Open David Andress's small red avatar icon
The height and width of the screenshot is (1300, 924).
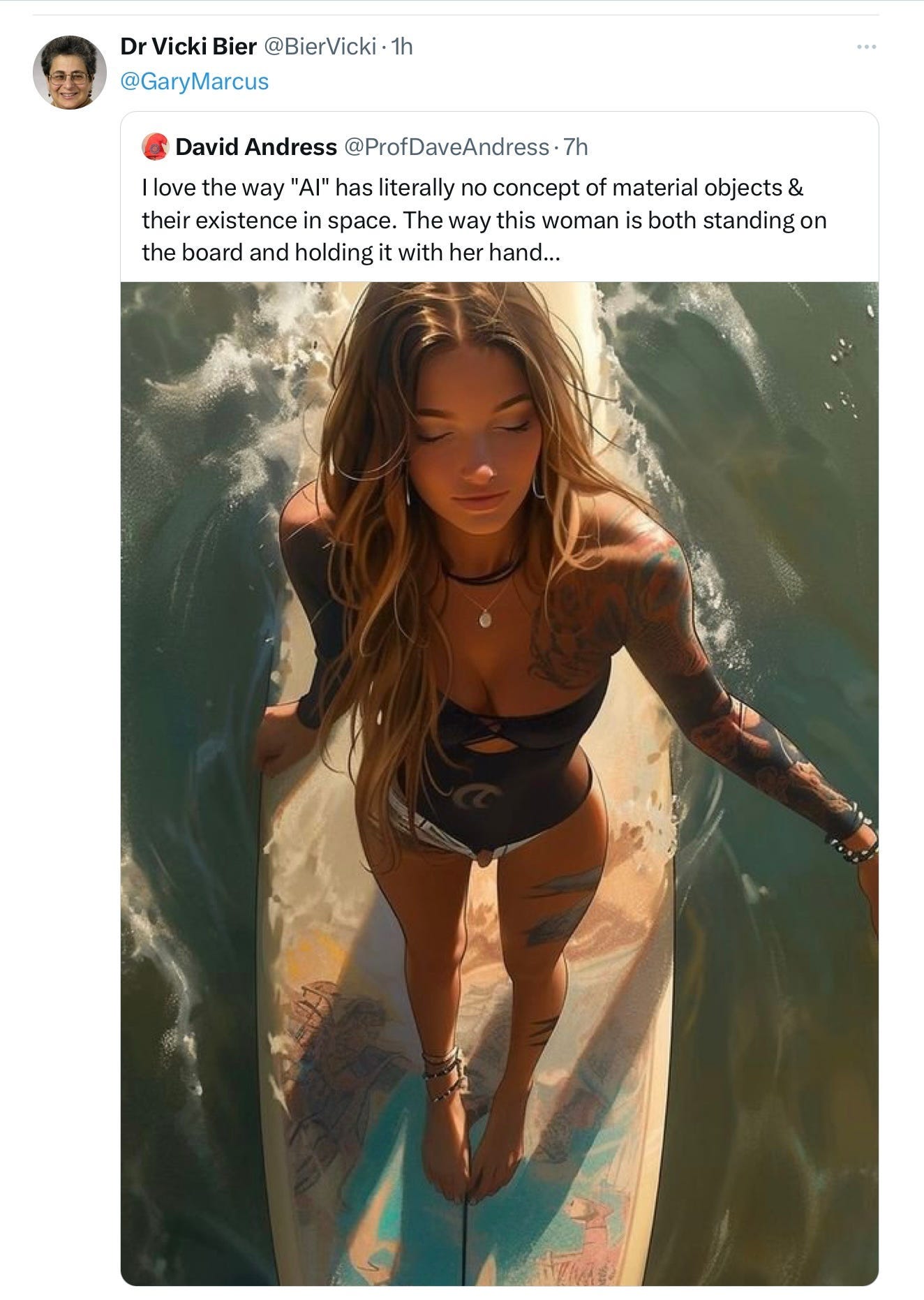155,147
